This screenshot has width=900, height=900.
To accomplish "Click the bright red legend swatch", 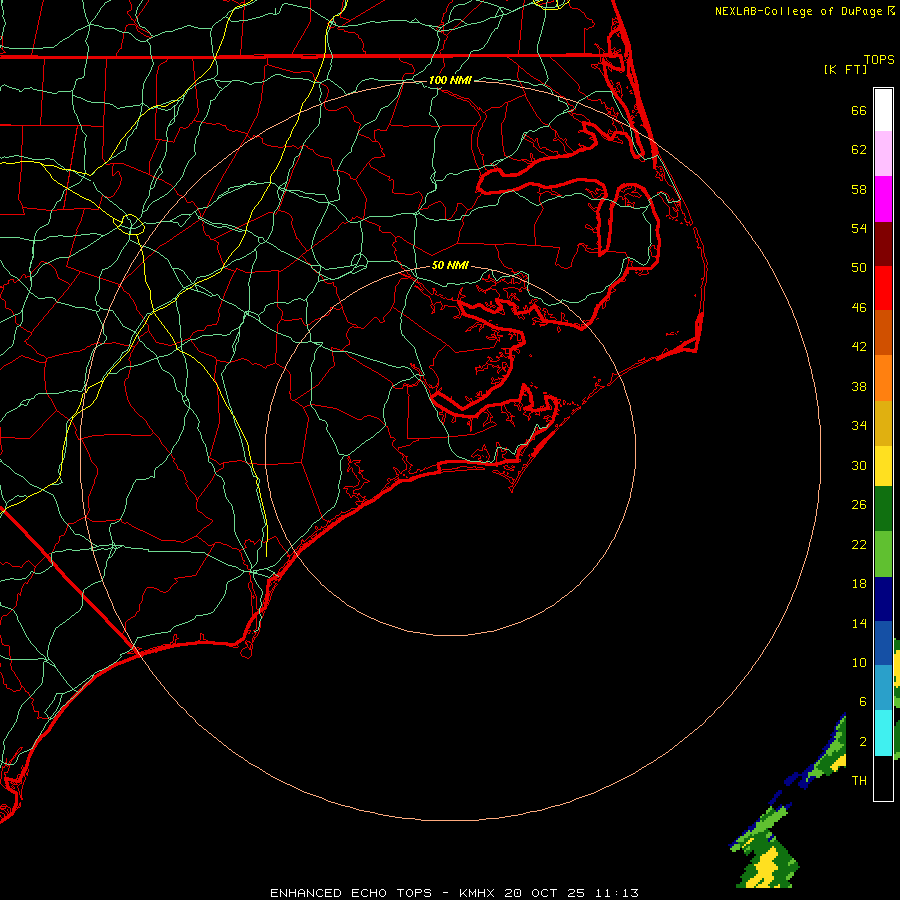I will 883,288.
